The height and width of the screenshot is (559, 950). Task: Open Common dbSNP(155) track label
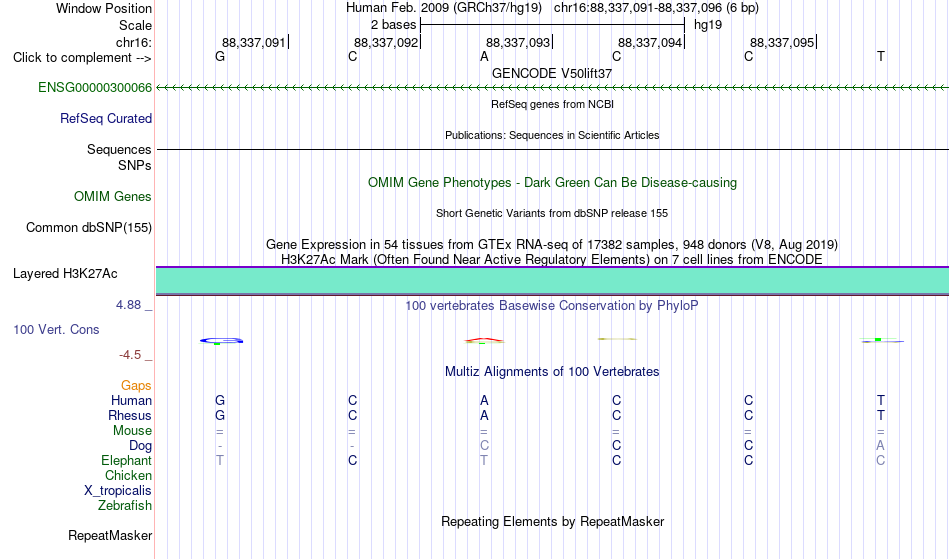click(x=89, y=228)
